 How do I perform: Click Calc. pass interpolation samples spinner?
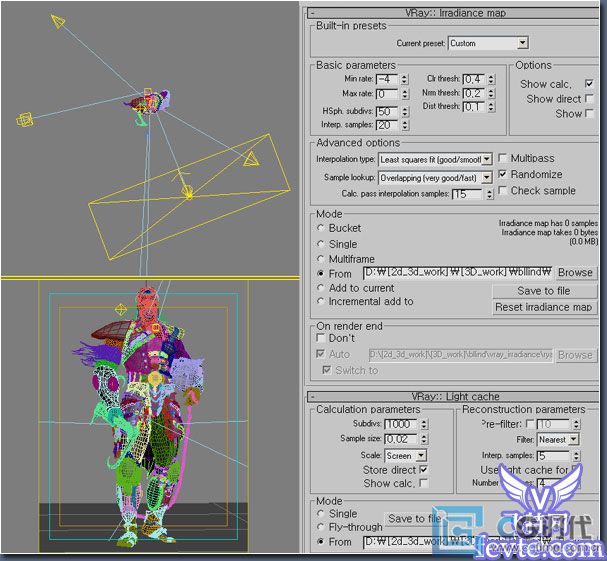490,194
